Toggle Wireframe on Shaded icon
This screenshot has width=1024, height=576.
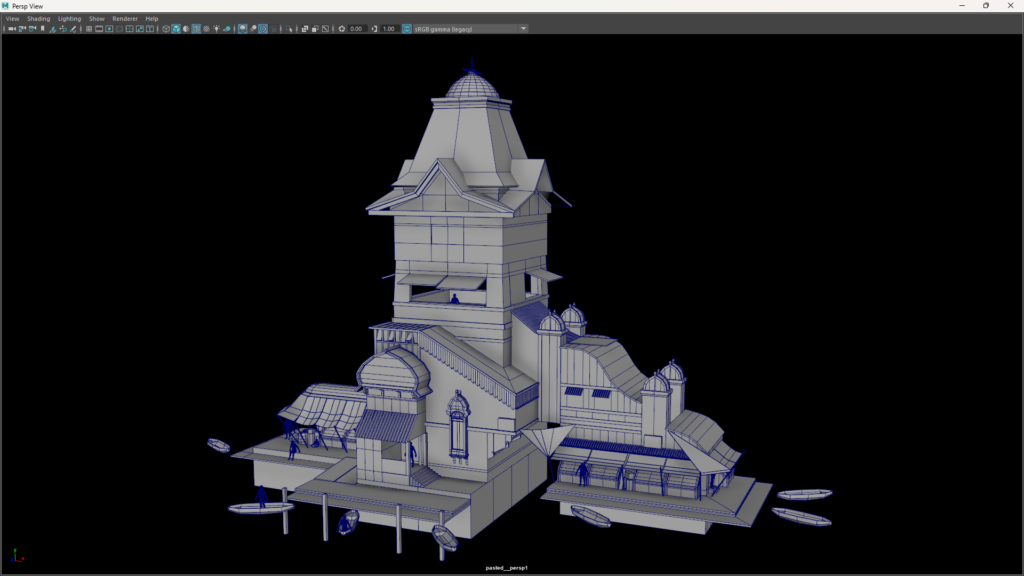pyautogui.click(x=196, y=29)
